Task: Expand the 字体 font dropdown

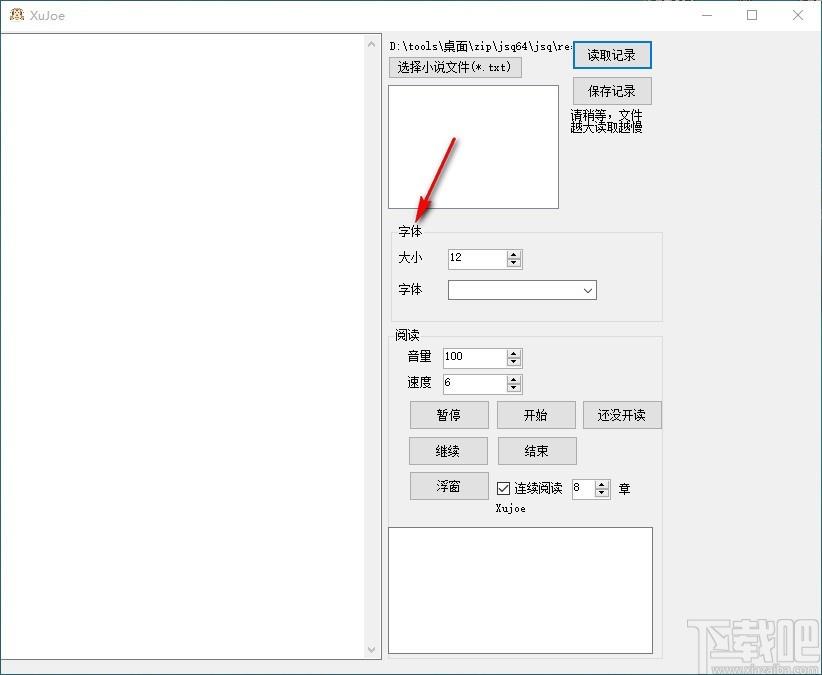Action: coord(588,290)
